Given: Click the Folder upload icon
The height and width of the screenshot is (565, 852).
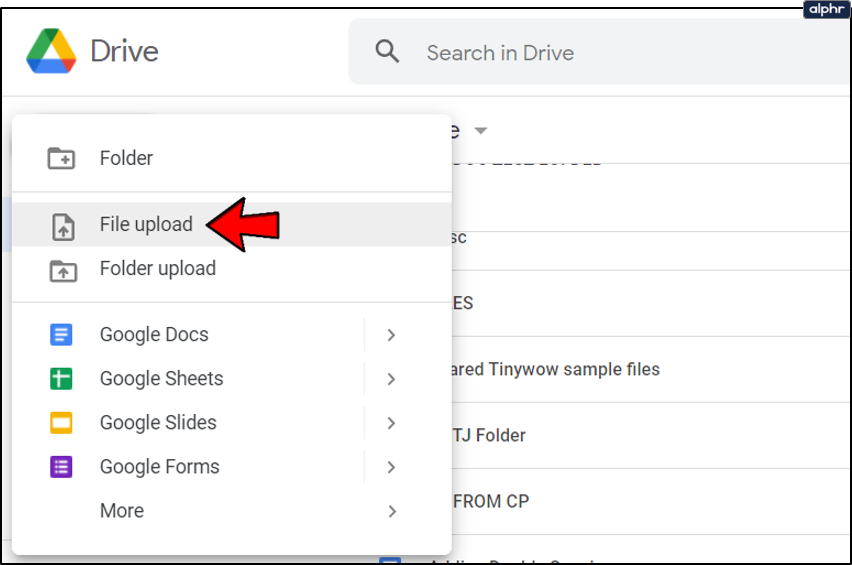Looking at the screenshot, I should (x=63, y=271).
